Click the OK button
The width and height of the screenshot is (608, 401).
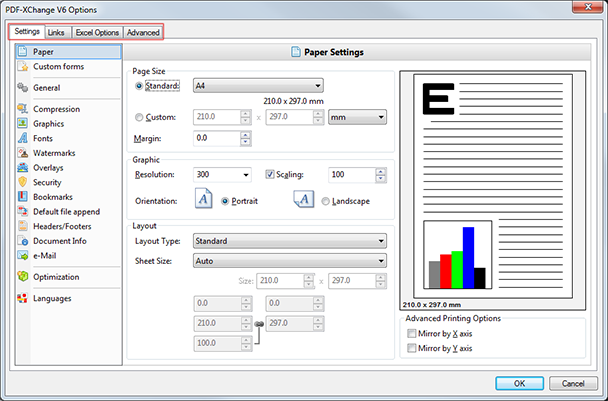click(x=519, y=384)
